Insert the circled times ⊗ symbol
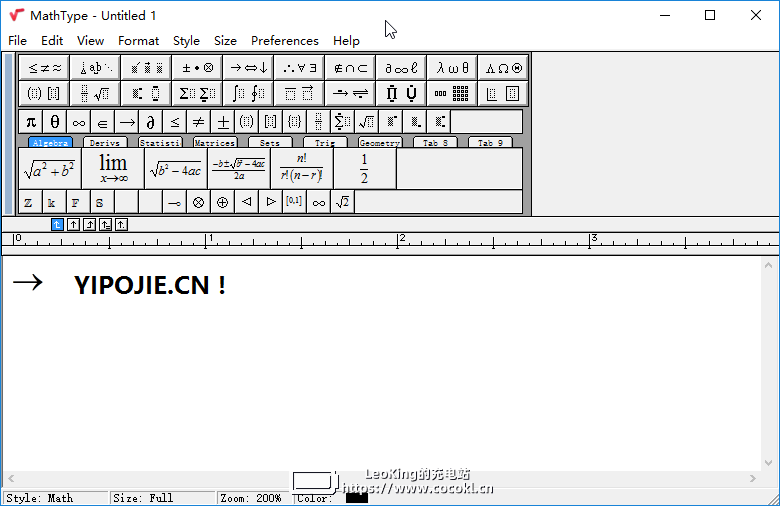This screenshot has height=506, width=780. pos(198,202)
